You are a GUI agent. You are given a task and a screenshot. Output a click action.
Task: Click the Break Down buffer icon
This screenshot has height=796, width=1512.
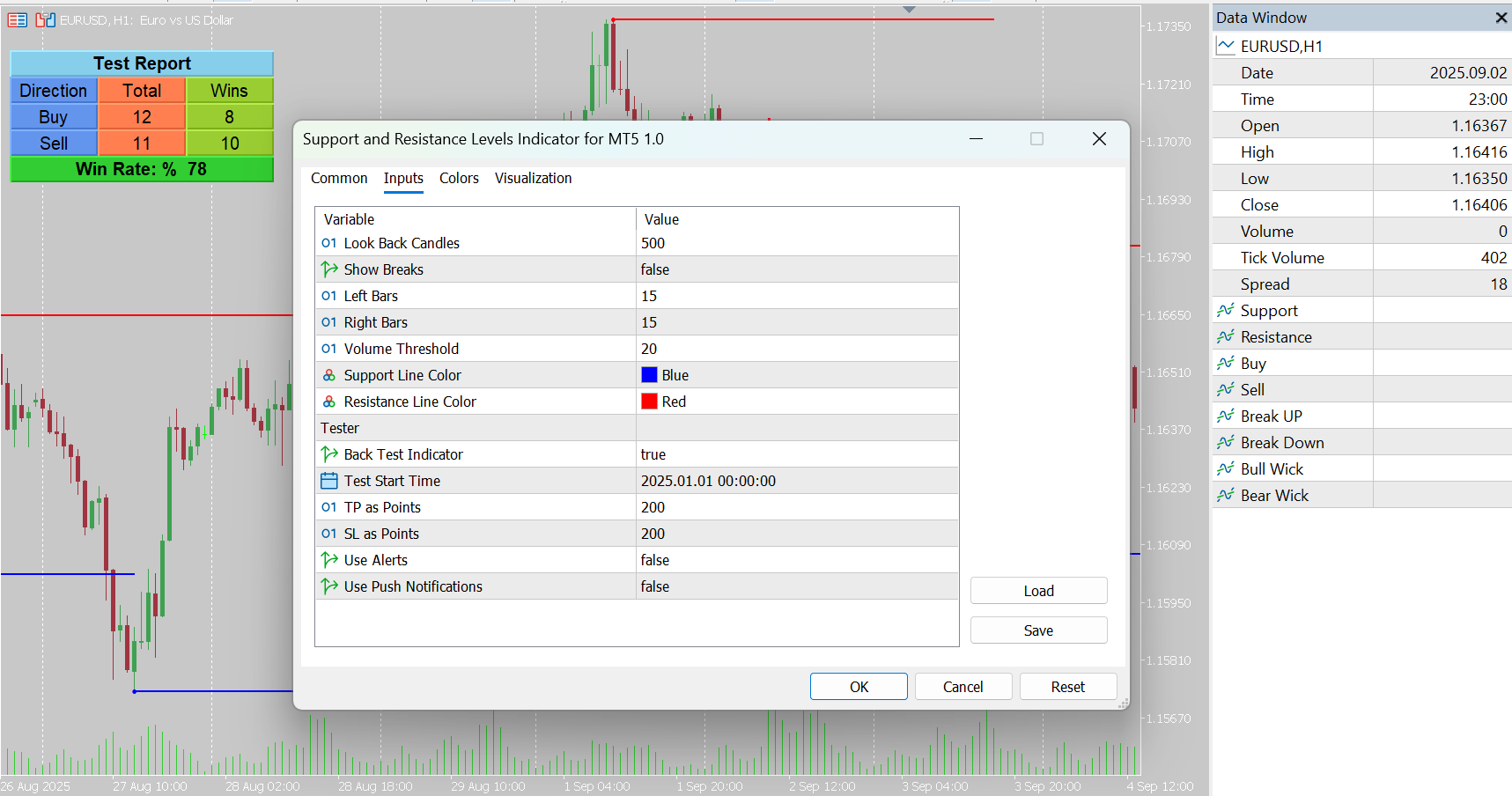[1226, 442]
